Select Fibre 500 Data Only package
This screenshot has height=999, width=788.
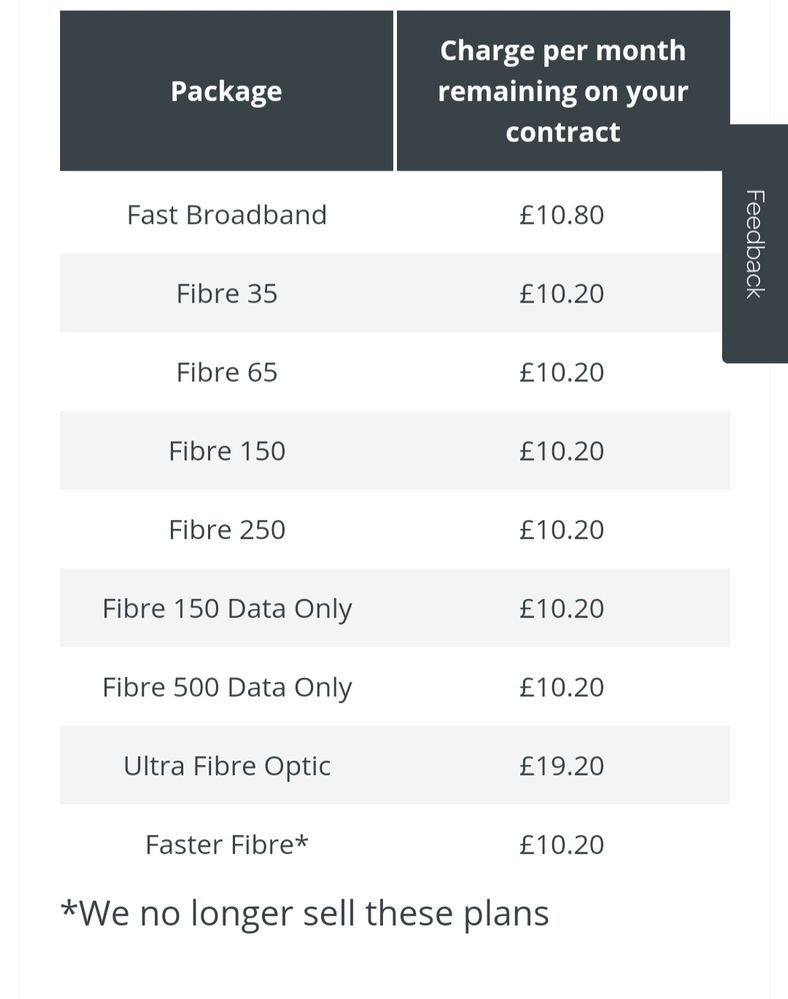click(x=227, y=688)
